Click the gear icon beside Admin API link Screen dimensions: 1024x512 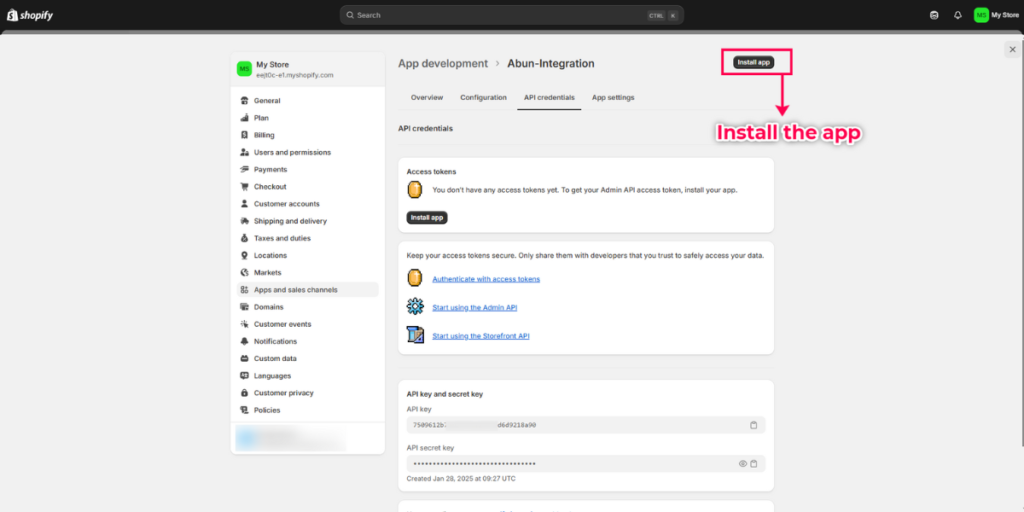click(x=415, y=306)
